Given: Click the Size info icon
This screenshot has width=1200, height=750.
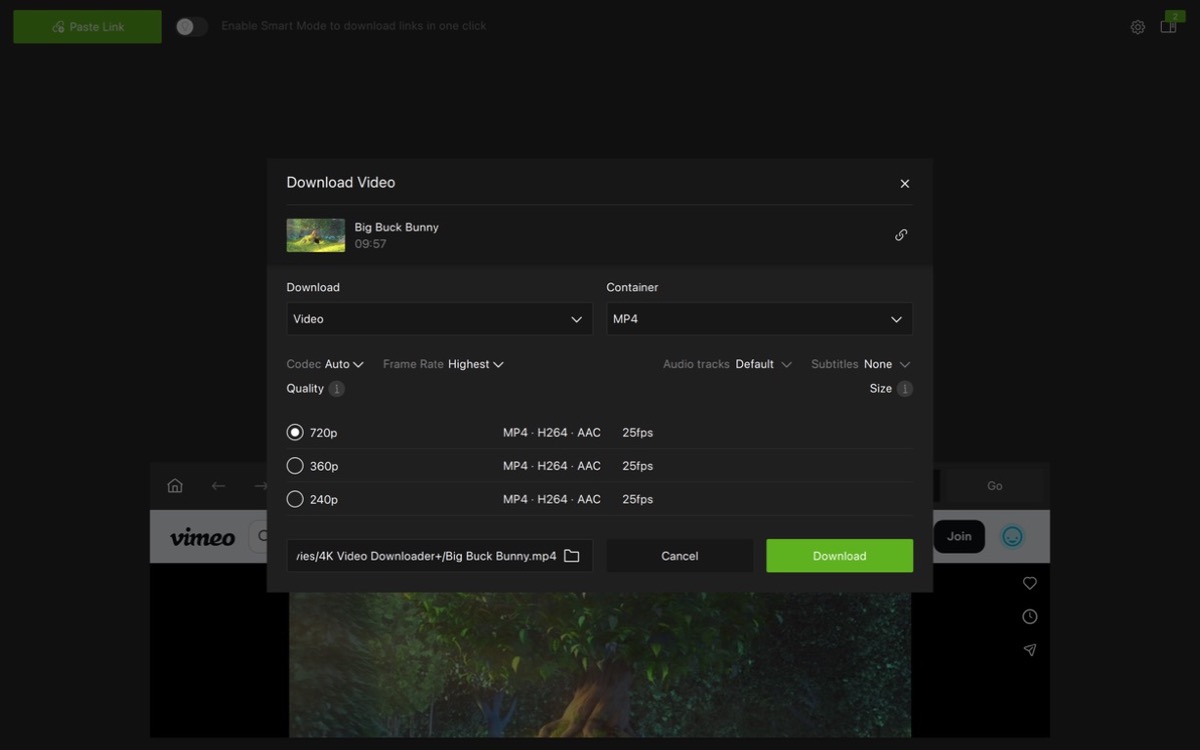Looking at the screenshot, I should pyautogui.click(x=905, y=389).
